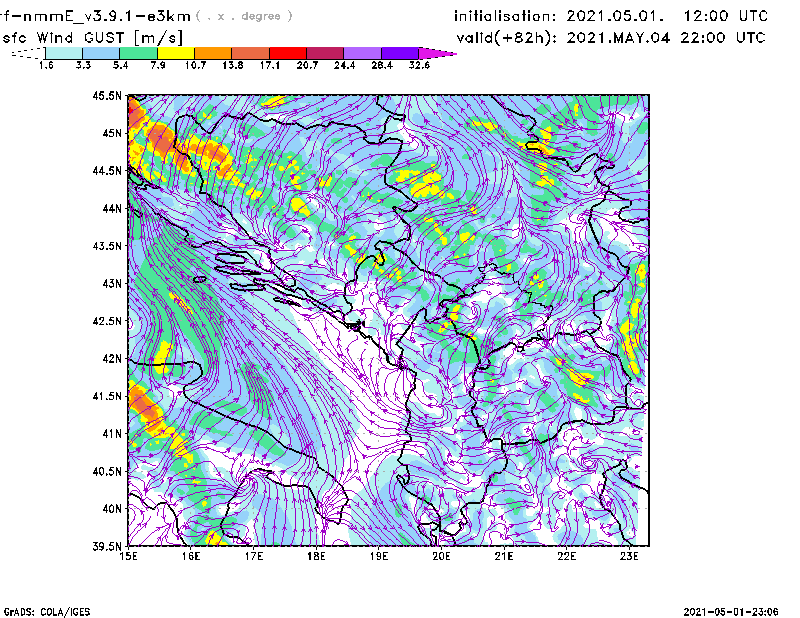The image size is (800, 618).
Task: Pick the bright red legend swatch after 17.1
Action: tap(288, 53)
